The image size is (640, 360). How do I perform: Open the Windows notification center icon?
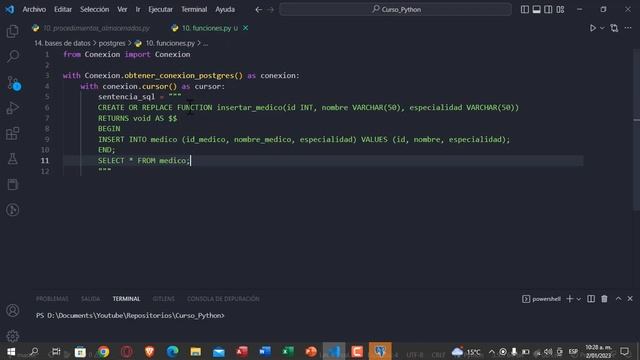624,351
